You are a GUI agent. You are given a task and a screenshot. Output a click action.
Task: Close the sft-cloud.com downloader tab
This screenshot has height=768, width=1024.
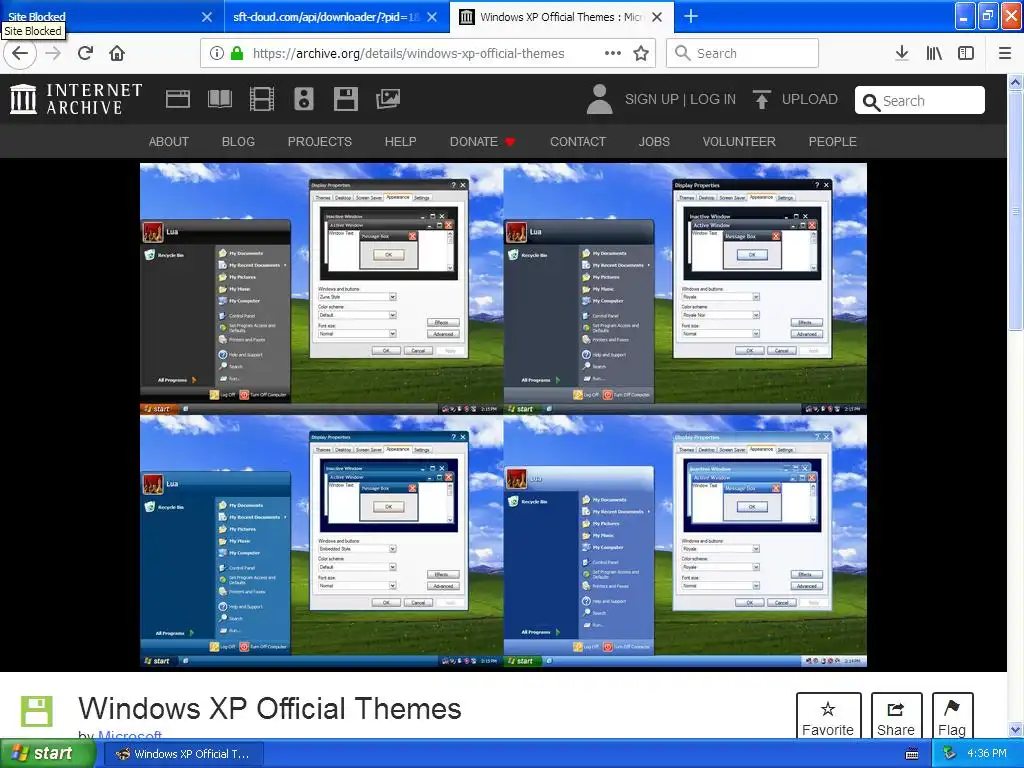[x=432, y=17]
